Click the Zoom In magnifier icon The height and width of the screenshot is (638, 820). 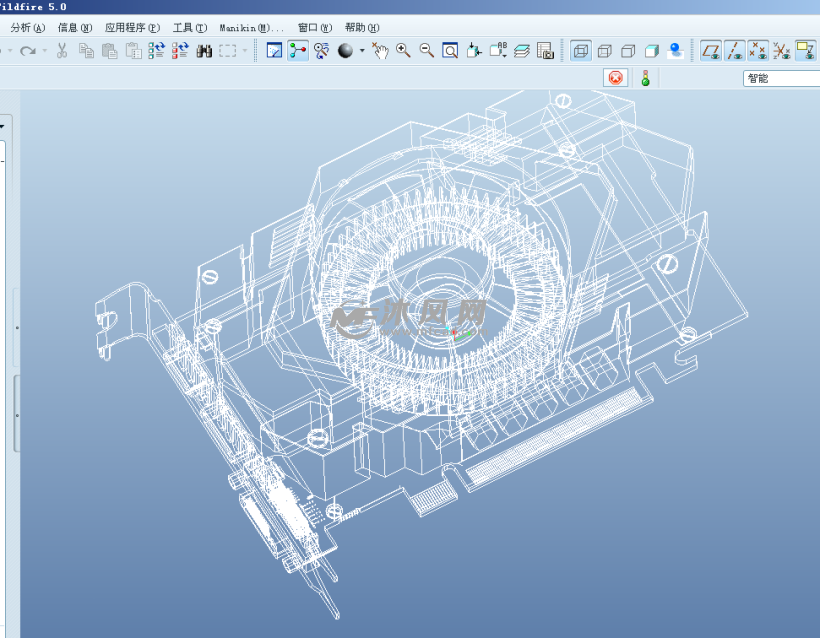(403, 50)
